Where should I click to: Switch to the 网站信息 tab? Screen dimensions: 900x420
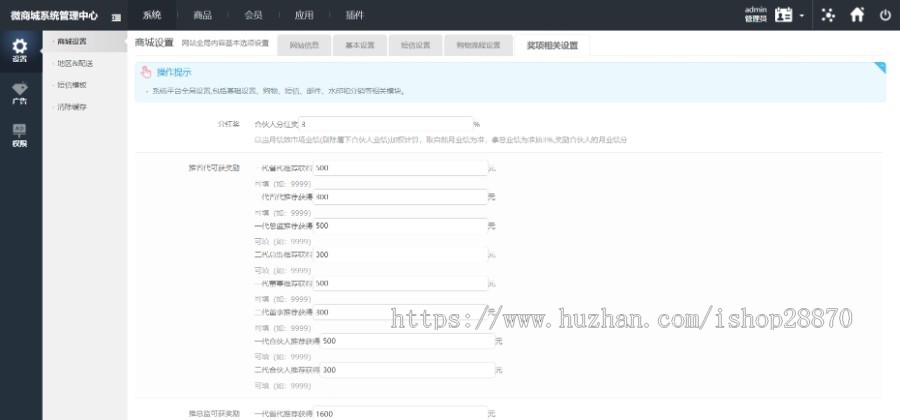point(304,45)
